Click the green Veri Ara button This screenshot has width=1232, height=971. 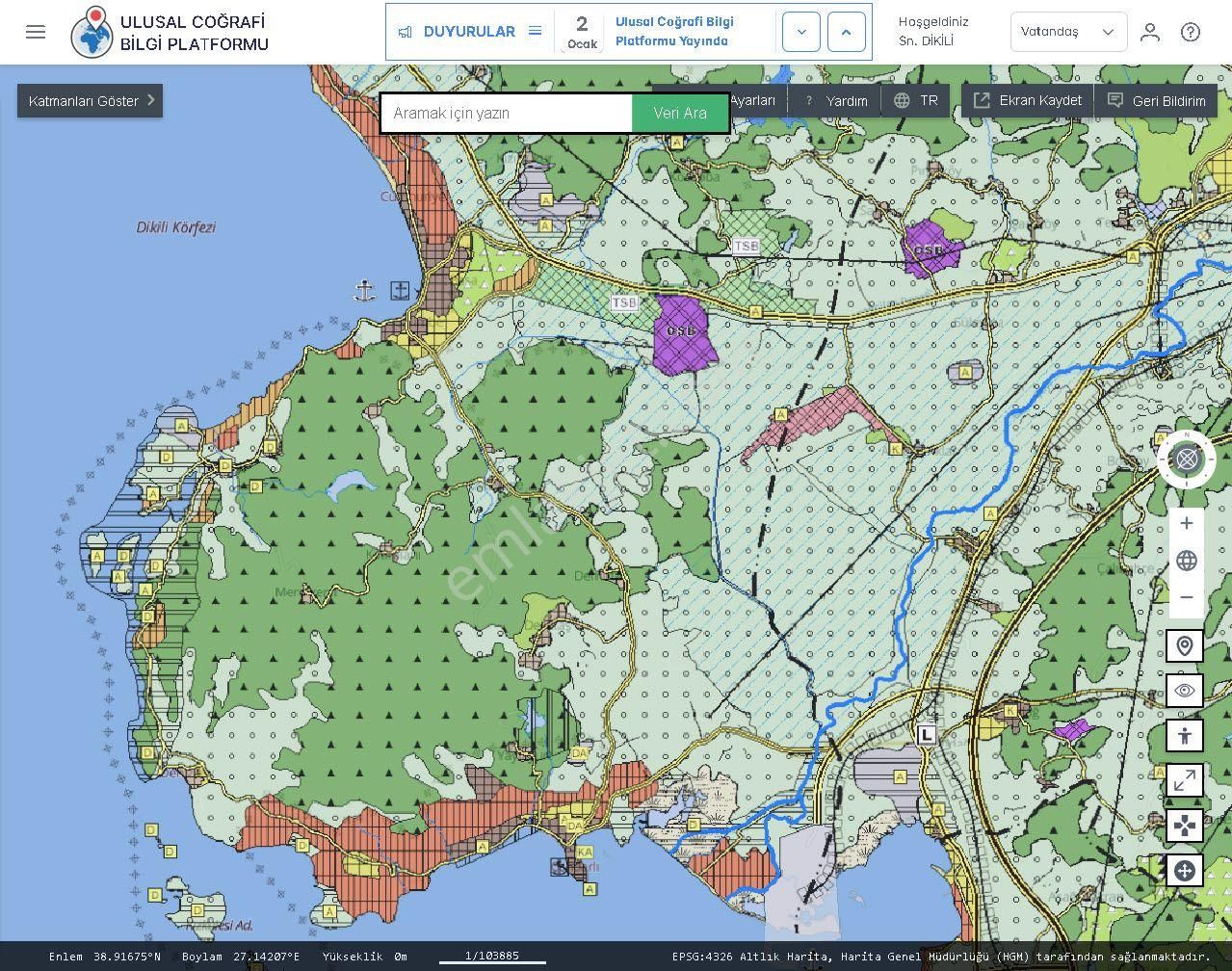click(680, 114)
